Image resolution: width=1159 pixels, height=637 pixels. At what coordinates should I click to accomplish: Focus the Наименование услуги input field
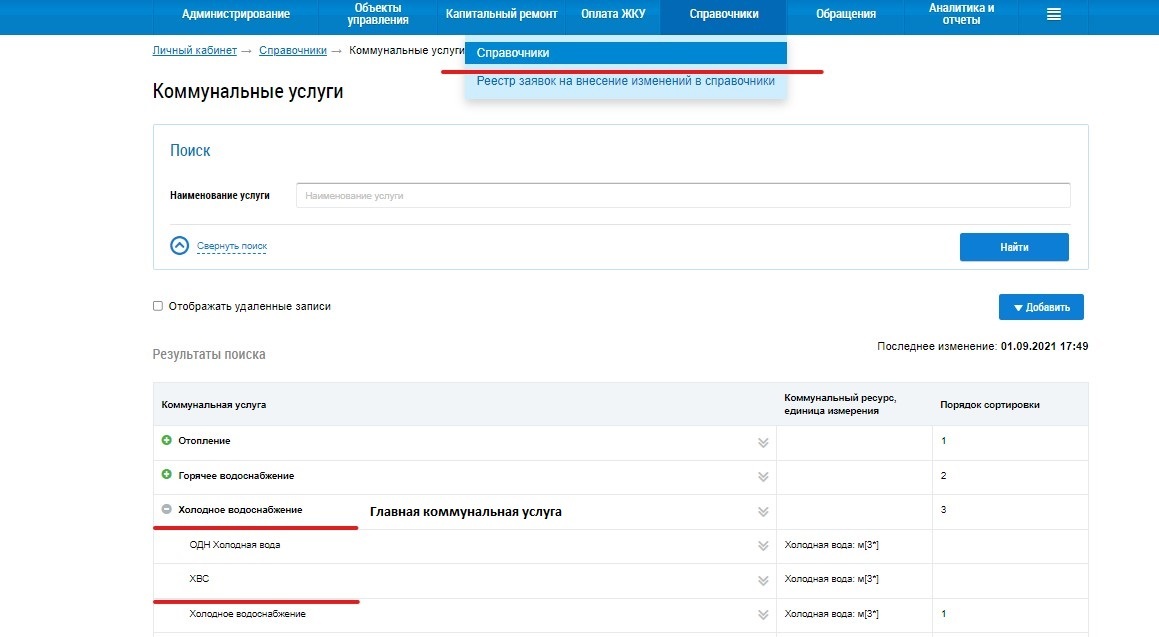683,196
